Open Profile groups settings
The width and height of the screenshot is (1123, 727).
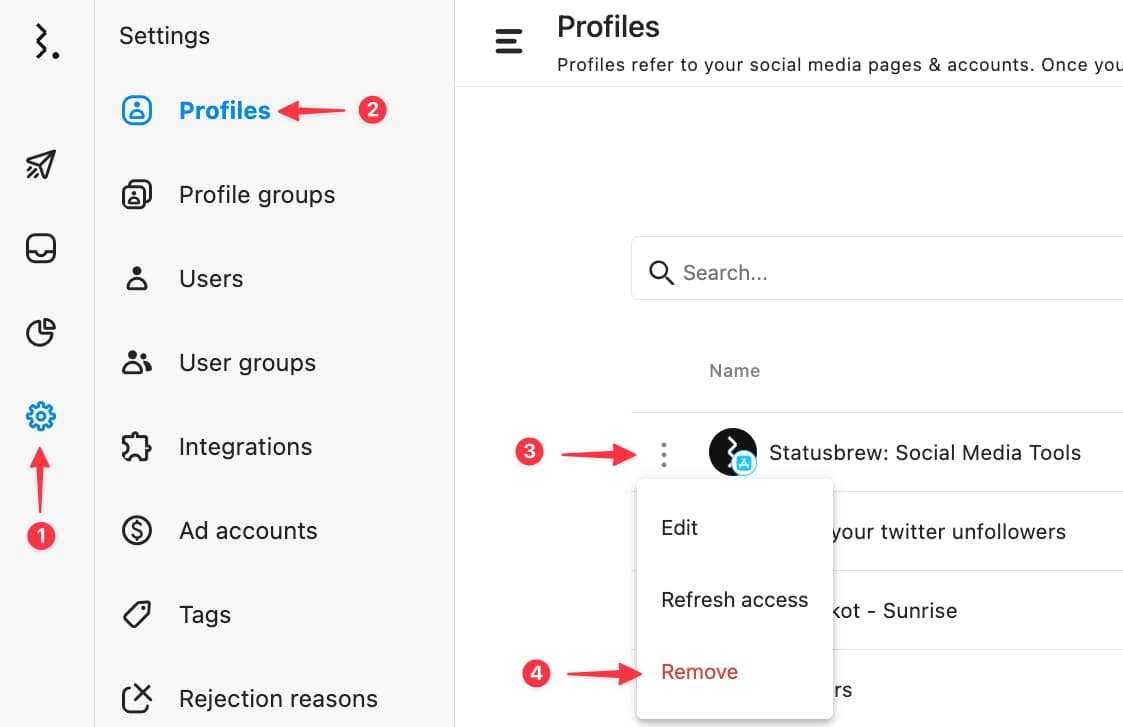pos(256,195)
